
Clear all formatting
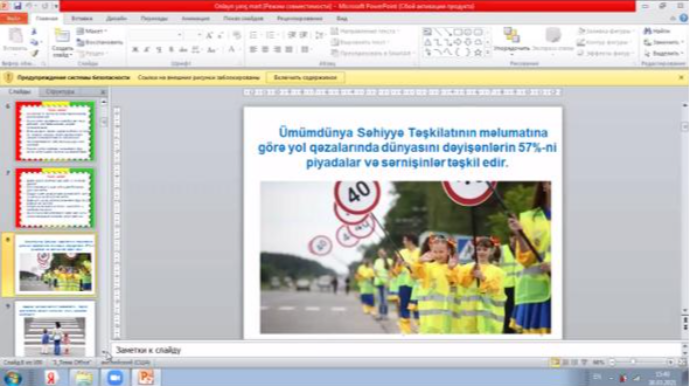click(x=237, y=35)
